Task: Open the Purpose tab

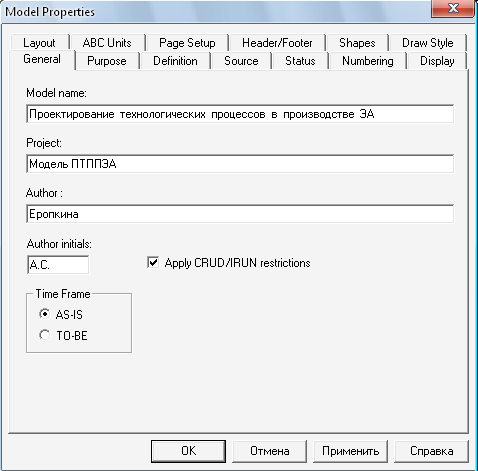Action: pyautogui.click(x=107, y=61)
